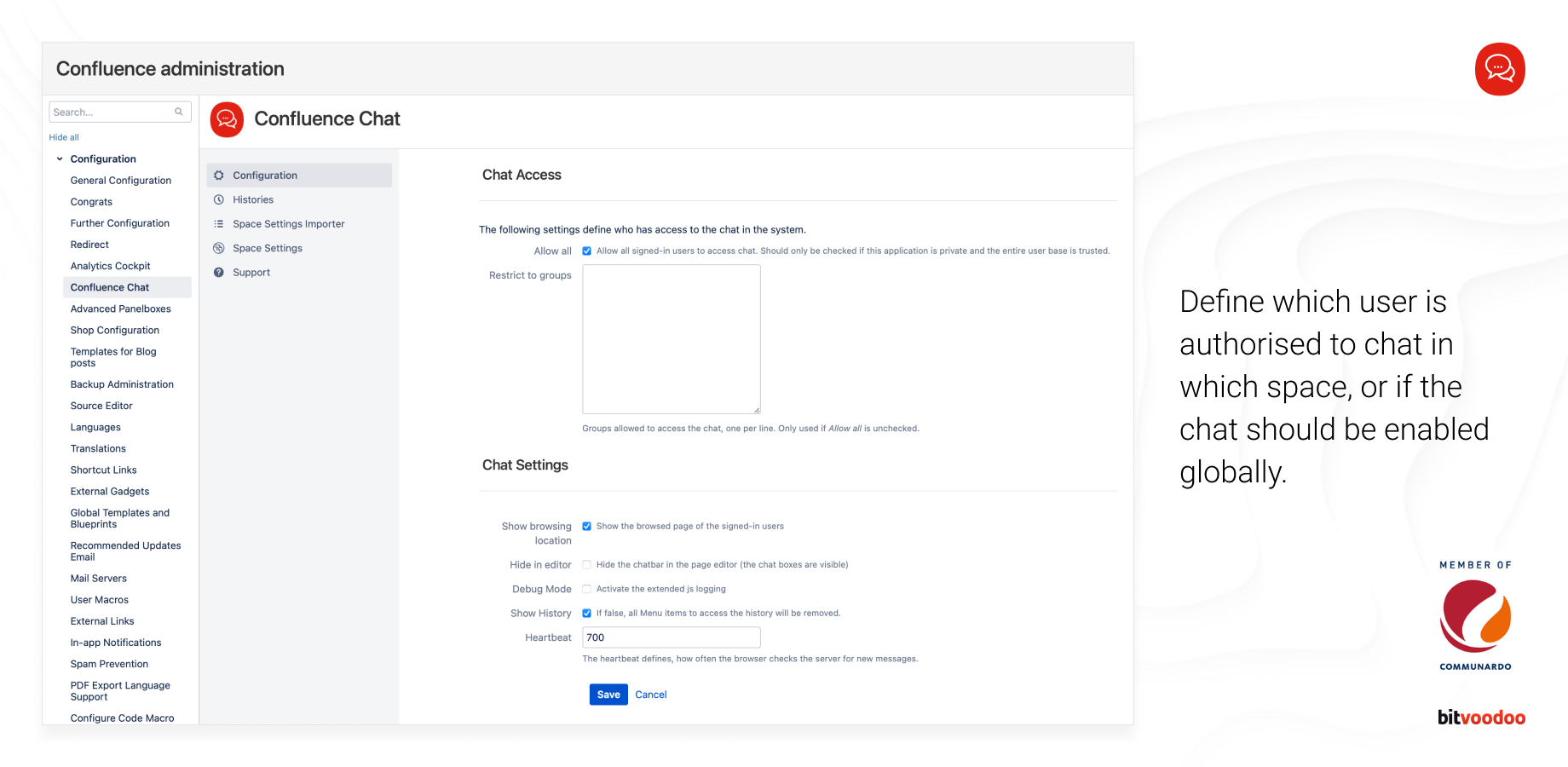Open Mail Servers in sidebar
The image size is (1568, 767).
click(98, 579)
